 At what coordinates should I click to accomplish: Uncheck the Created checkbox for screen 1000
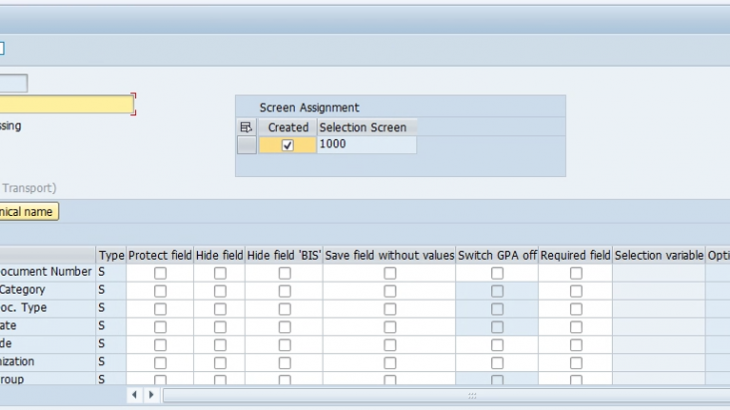click(x=288, y=145)
